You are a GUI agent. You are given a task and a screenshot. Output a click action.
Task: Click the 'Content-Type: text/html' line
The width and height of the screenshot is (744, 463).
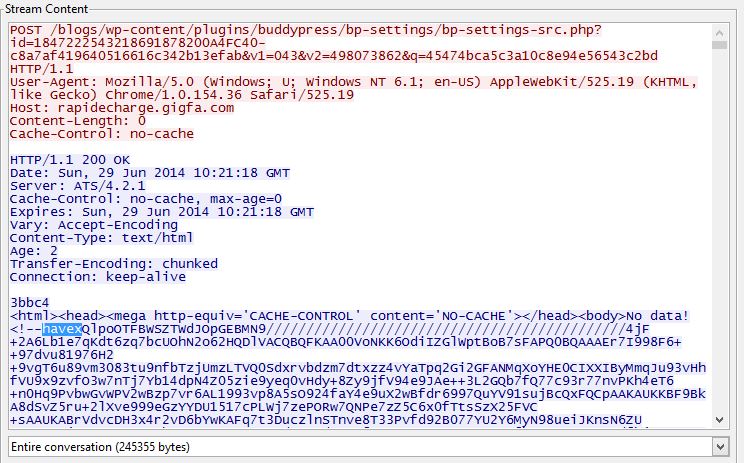(x=102, y=238)
